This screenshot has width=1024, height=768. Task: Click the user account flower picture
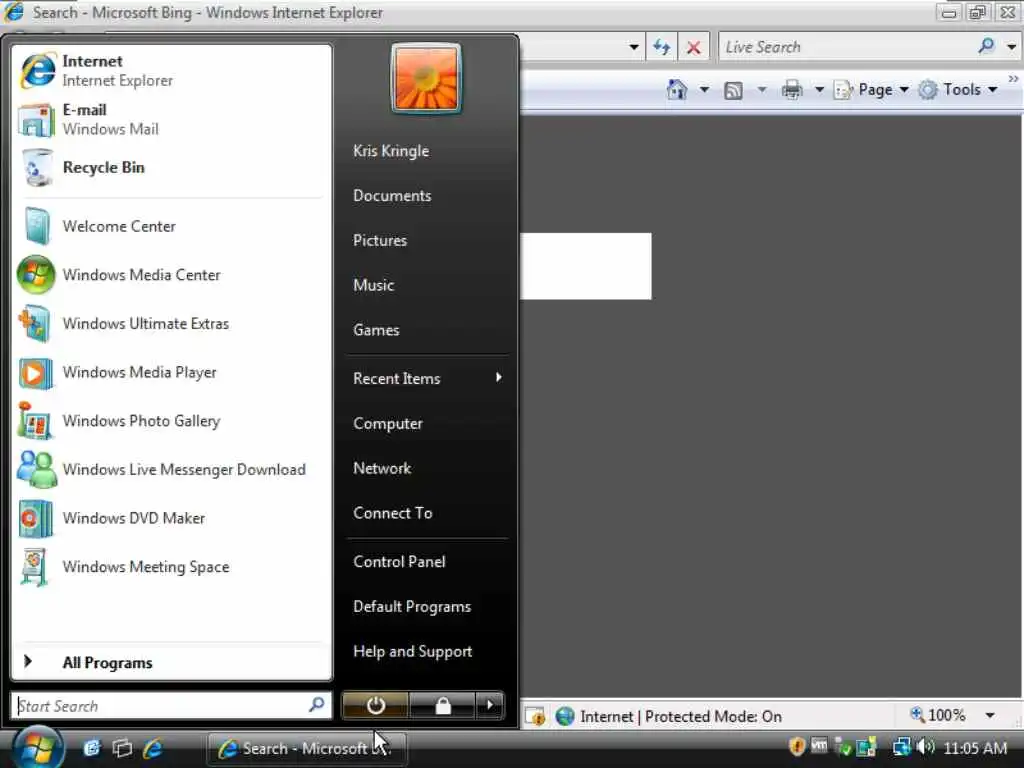click(x=426, y=78)
